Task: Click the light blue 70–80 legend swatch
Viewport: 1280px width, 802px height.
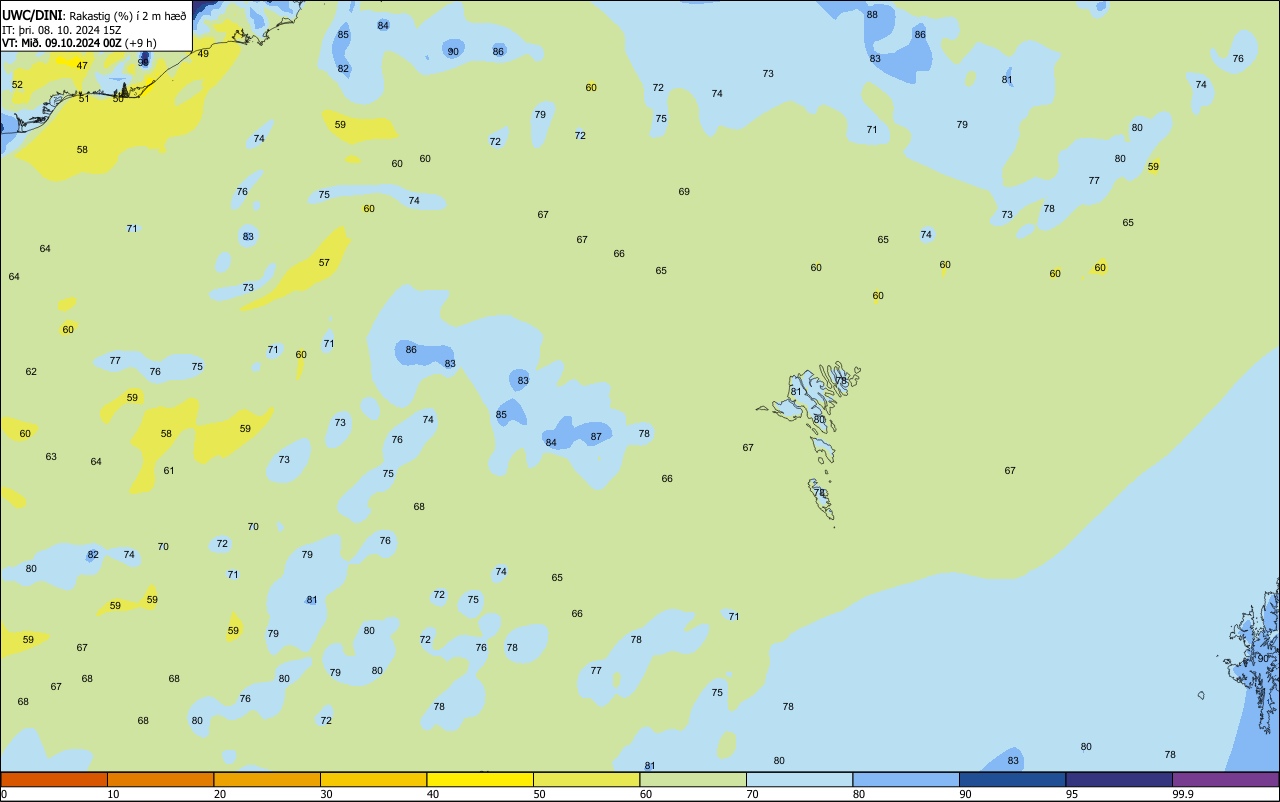Action: click(x=799, y=779)
